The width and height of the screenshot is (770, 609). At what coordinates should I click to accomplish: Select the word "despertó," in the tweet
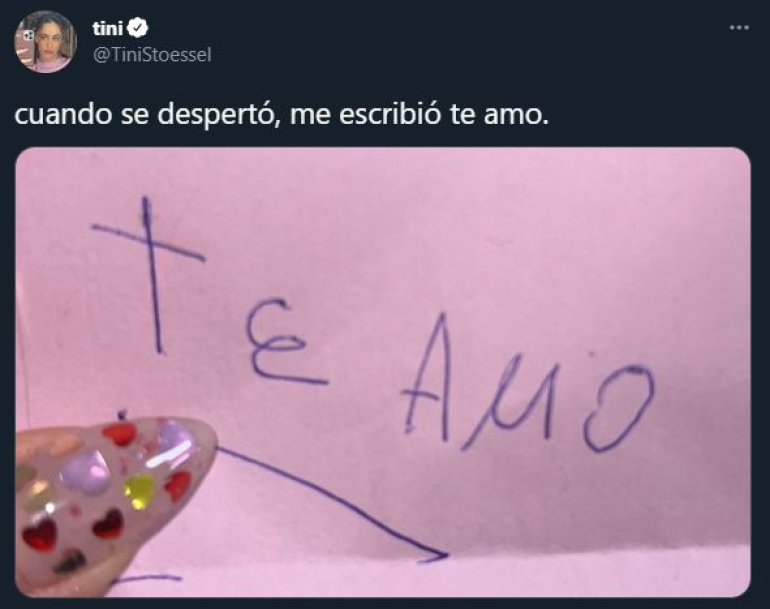coord(219,116)
